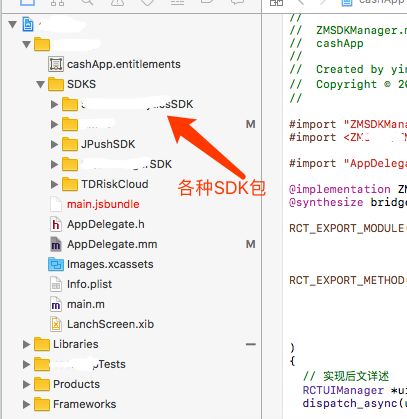Image resolution: width=407 pixels, height=419 pixels.
Task: Expand the Products group
Action: pyautogui.click(x=26, y=384)
